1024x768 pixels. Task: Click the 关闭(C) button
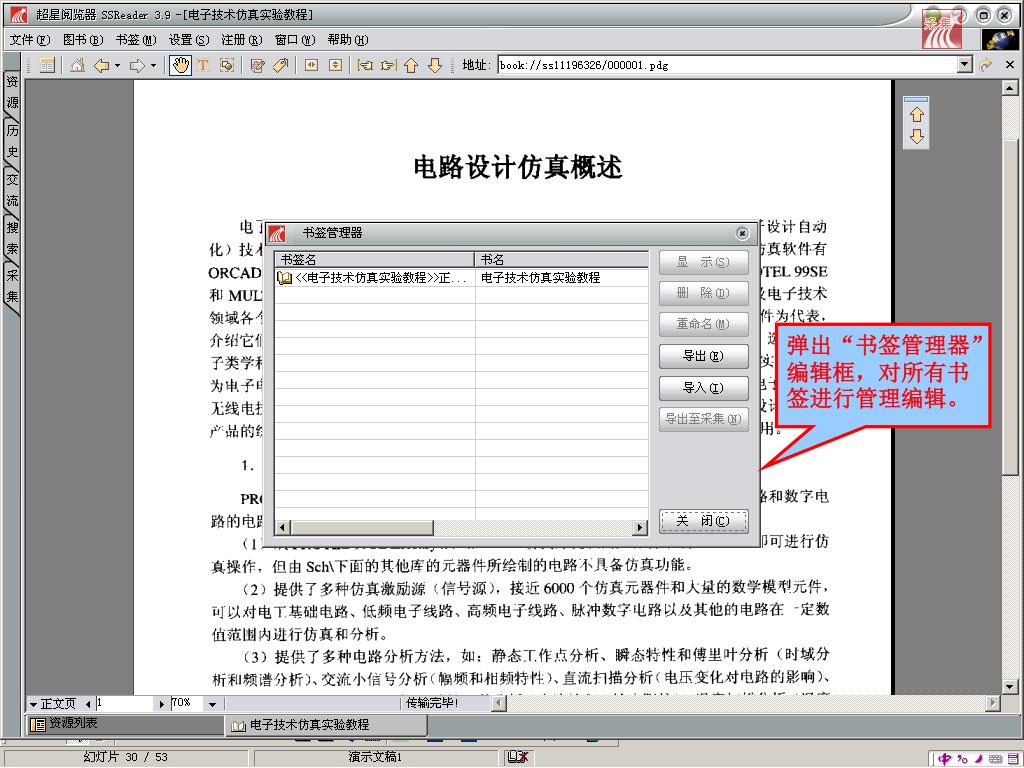pyautogui.click(x=703, y=521)
